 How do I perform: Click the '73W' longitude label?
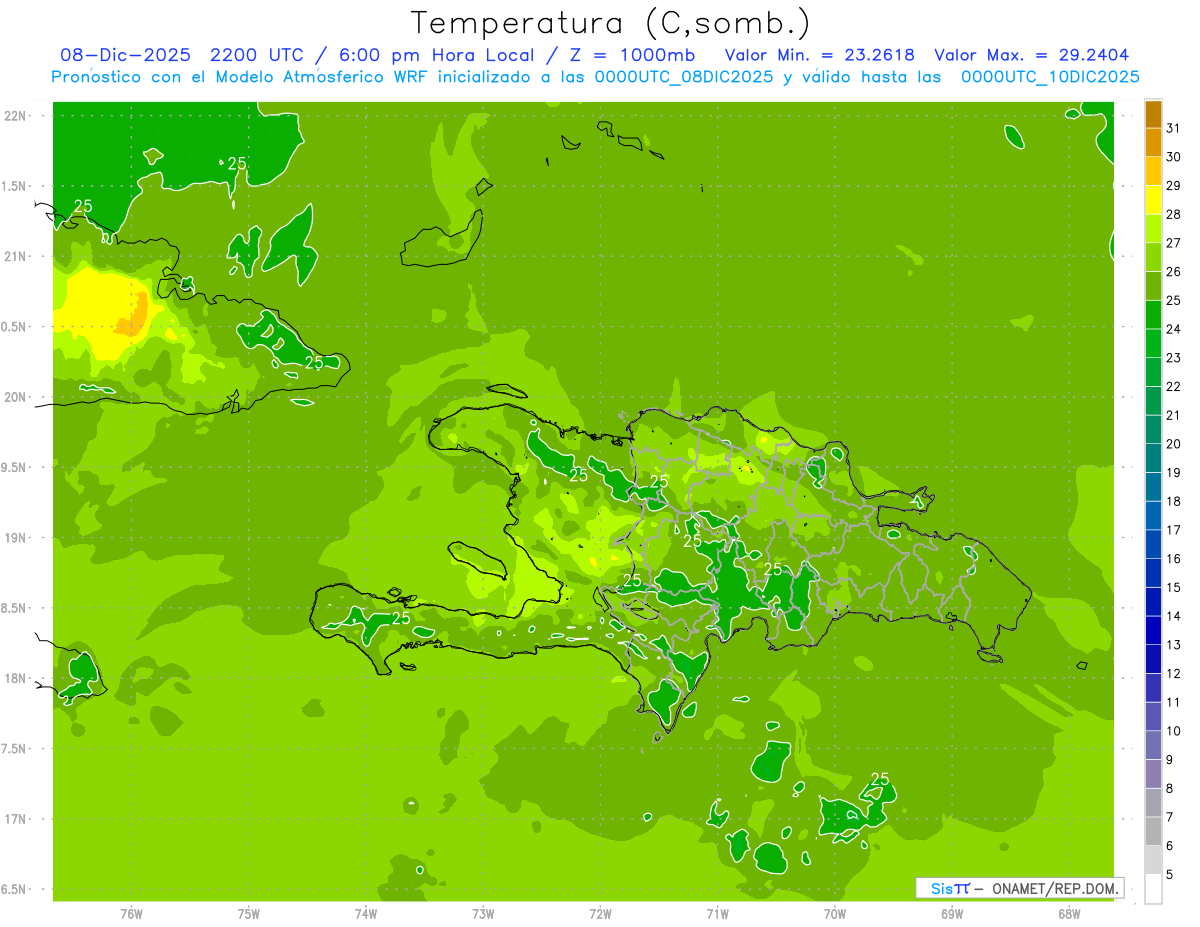click(483, 913)
